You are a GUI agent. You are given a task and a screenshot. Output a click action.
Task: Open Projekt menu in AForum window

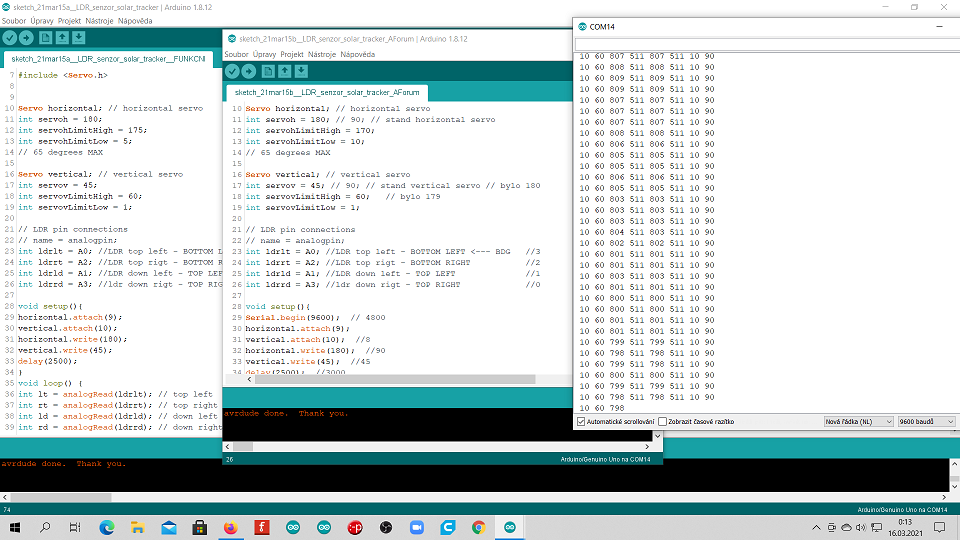coord(292,54)
